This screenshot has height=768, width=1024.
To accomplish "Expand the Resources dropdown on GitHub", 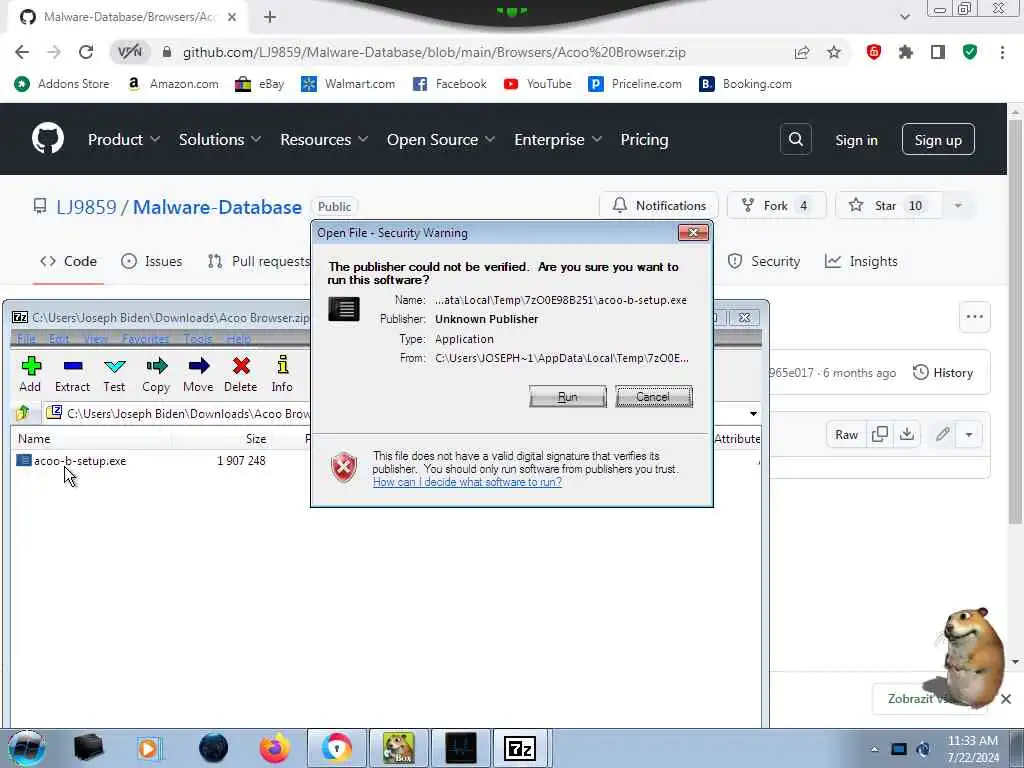I will [324, 140].
